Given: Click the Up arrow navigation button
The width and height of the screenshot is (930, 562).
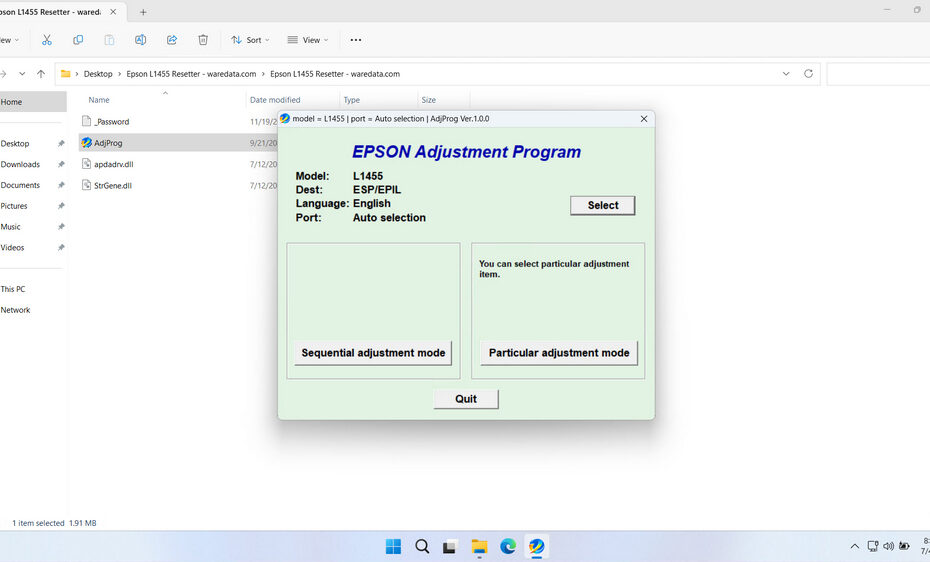Looking at the screenshot, I should click(x=41, y=74).
